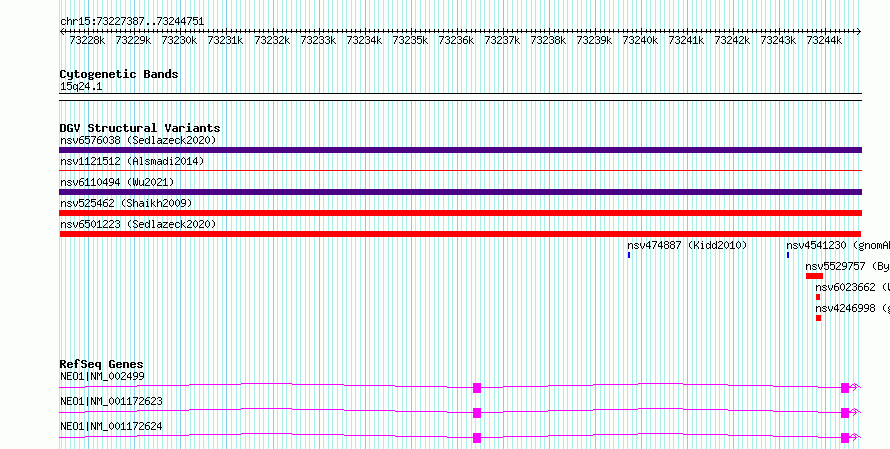The height and width of the screenshot is (449, 890).
Task: Click ruler position 73234k
Action: click(x=364, y=40)
